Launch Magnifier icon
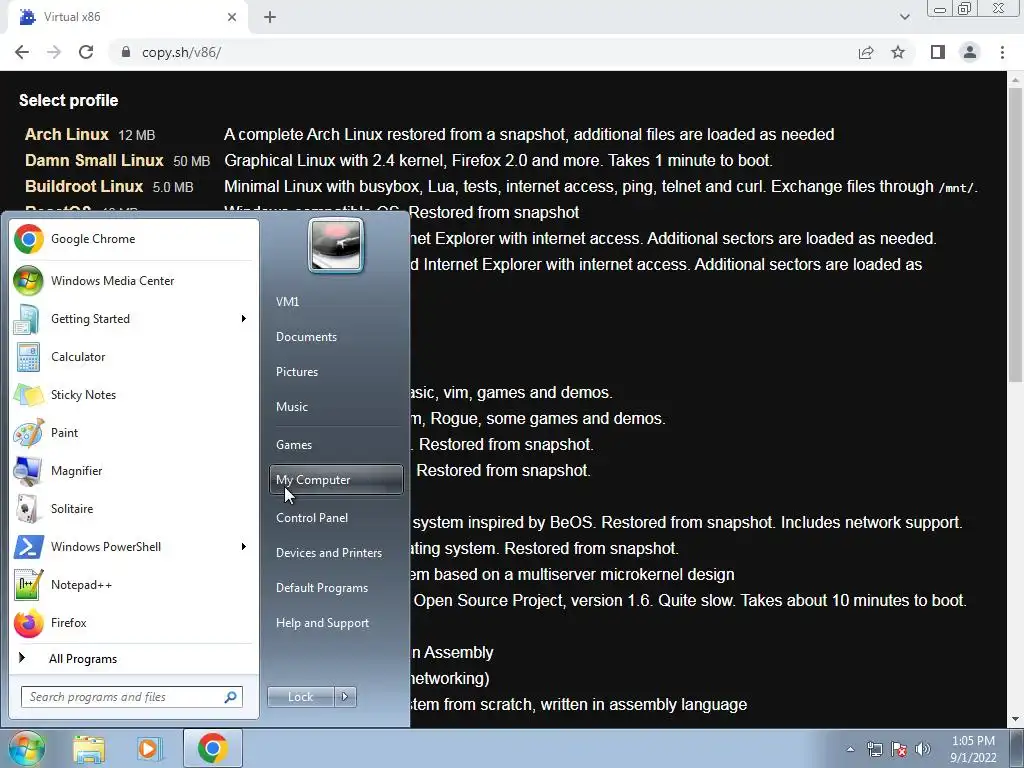 pos(29,470)
